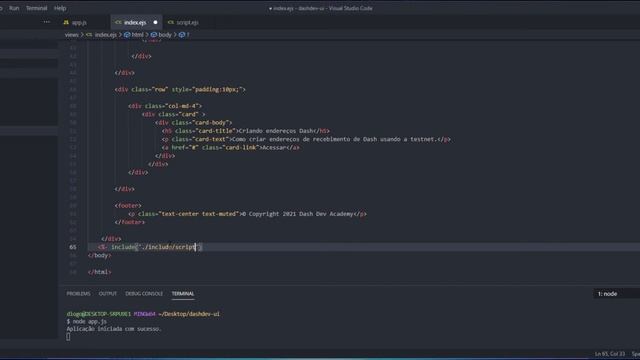Open the PROBLEMS panel tab

click(x=78, y=294)
